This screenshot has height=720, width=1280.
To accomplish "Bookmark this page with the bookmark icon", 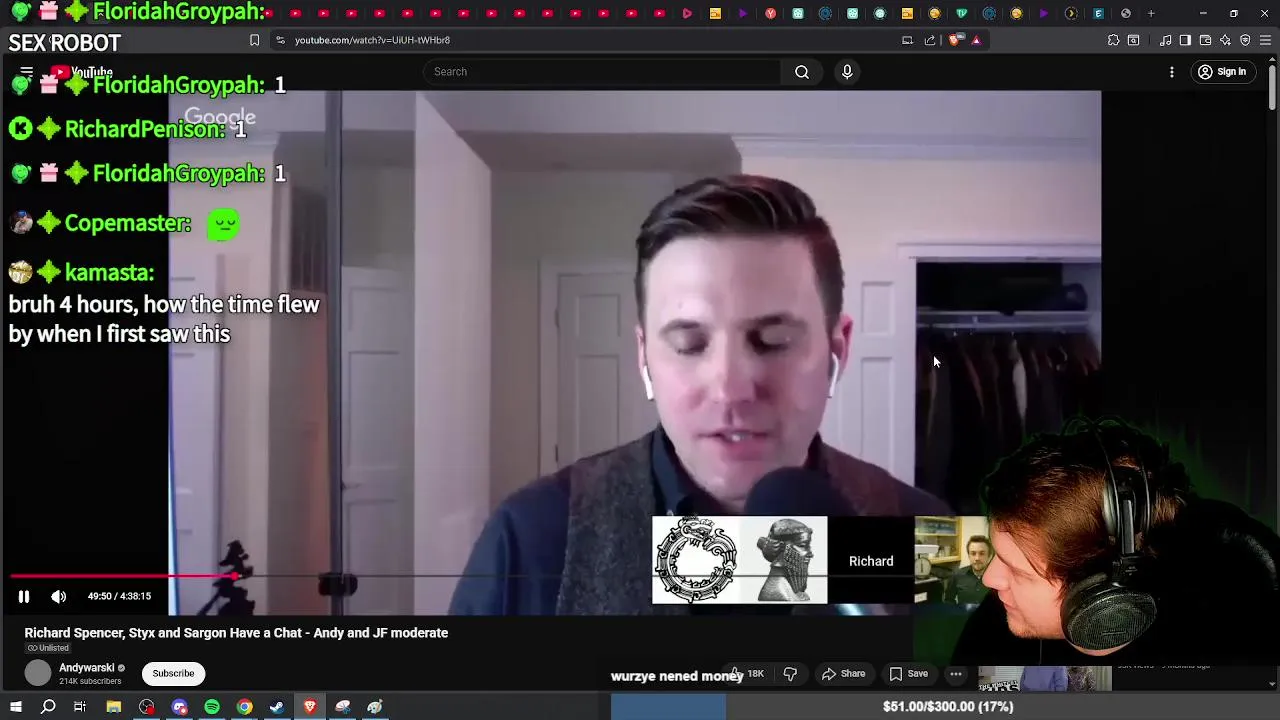I will point(254,40).
